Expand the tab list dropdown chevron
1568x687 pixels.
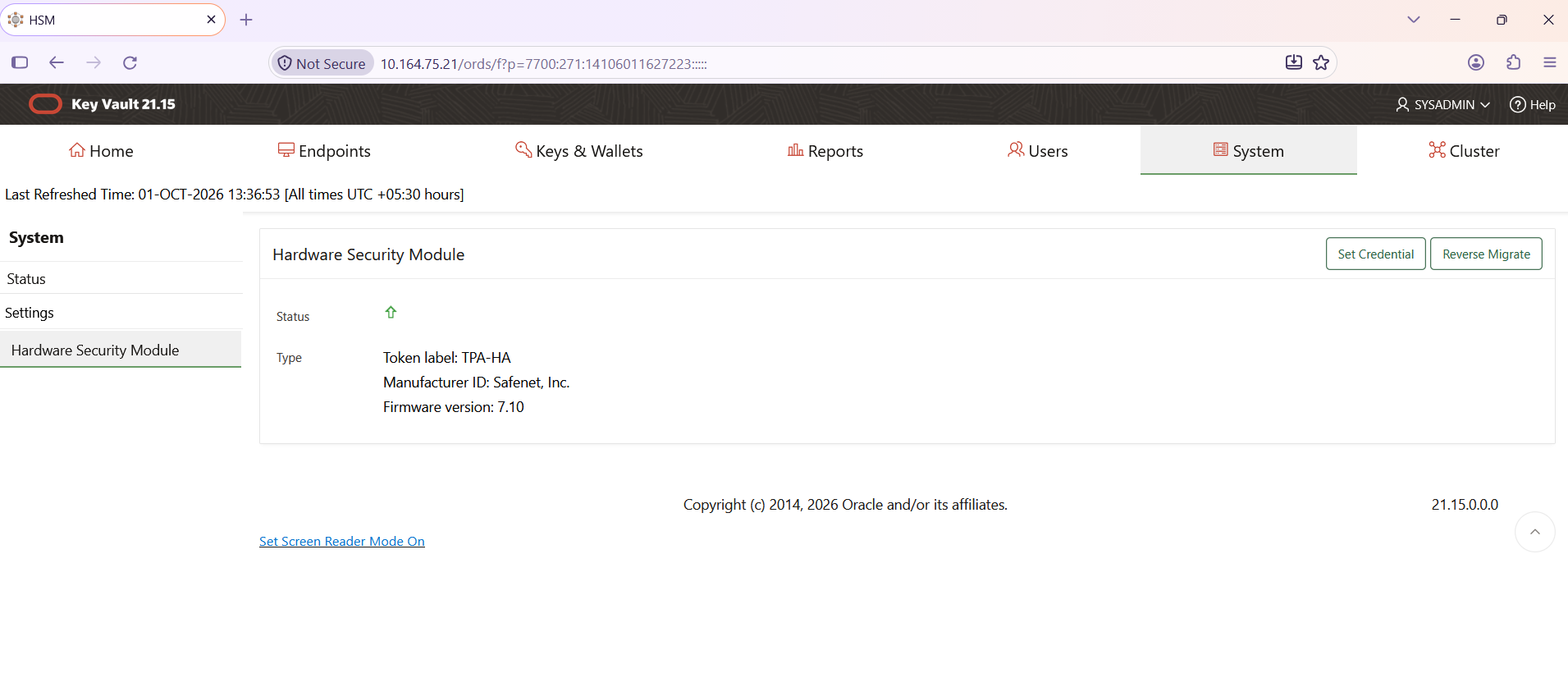click(x=1413, y=20)
